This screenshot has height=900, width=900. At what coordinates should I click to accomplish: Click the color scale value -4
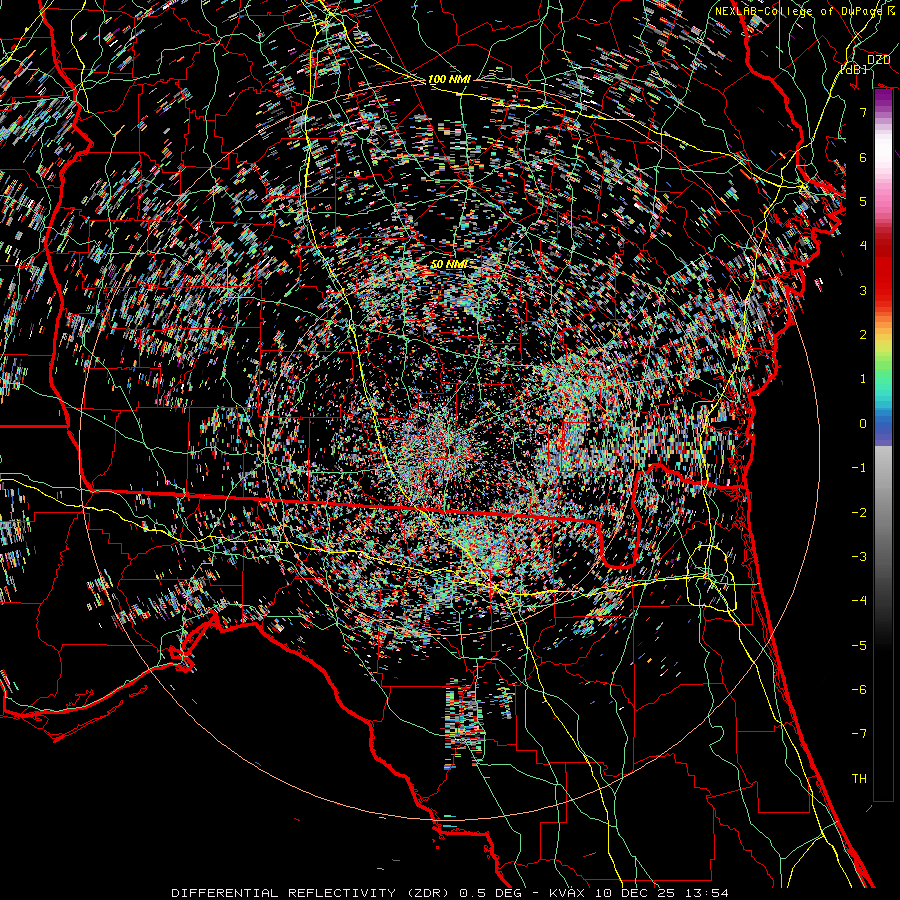[x=859, y=601]
